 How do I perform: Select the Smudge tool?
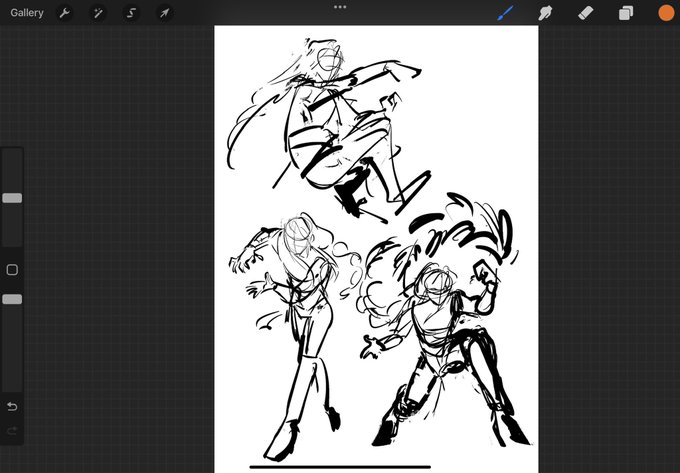[x=545, y=13]
